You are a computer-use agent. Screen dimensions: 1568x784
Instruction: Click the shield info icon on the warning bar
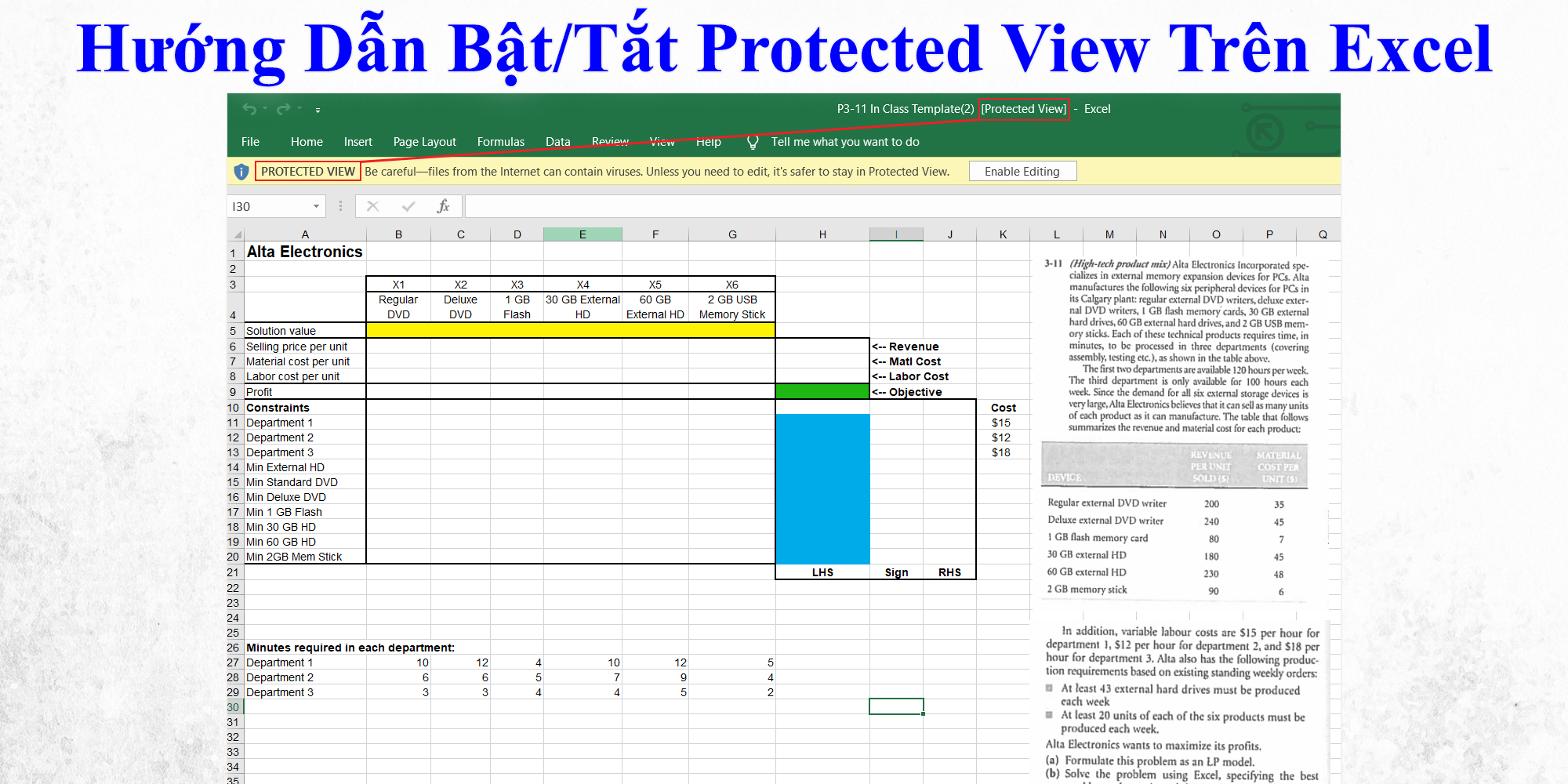[x=240, y=171]
